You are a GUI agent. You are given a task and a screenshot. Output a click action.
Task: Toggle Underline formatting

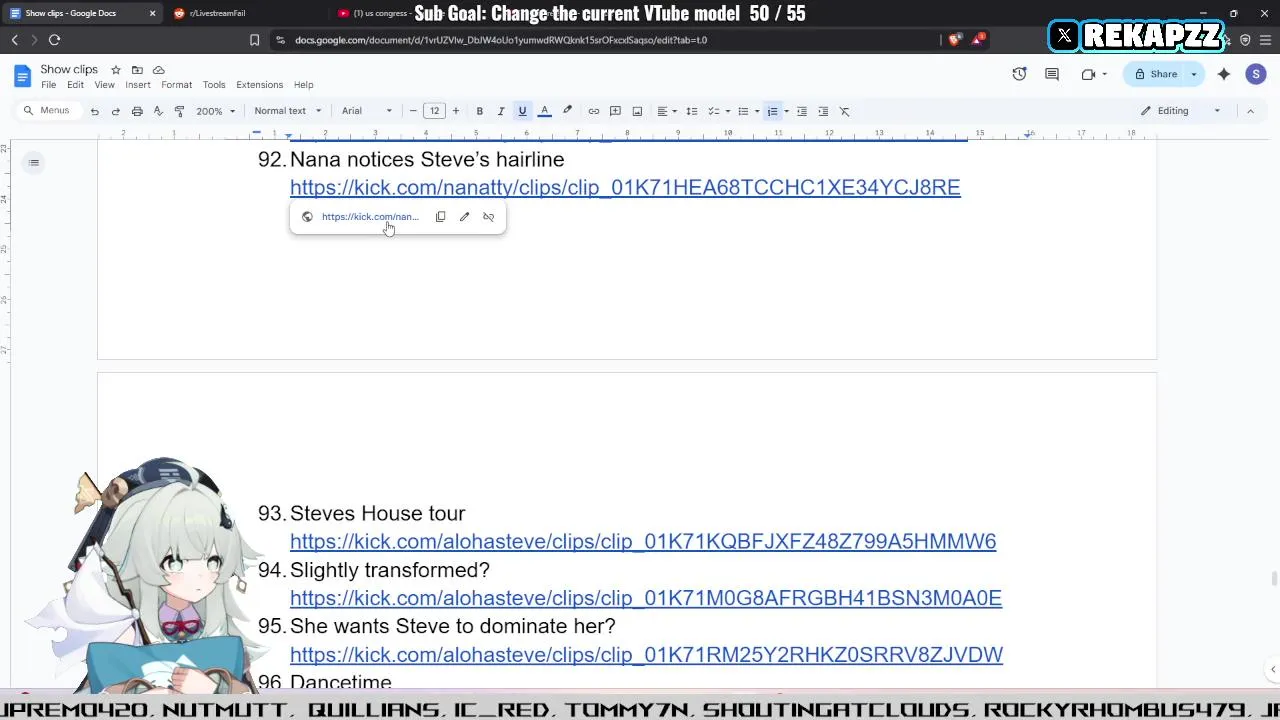522,111
